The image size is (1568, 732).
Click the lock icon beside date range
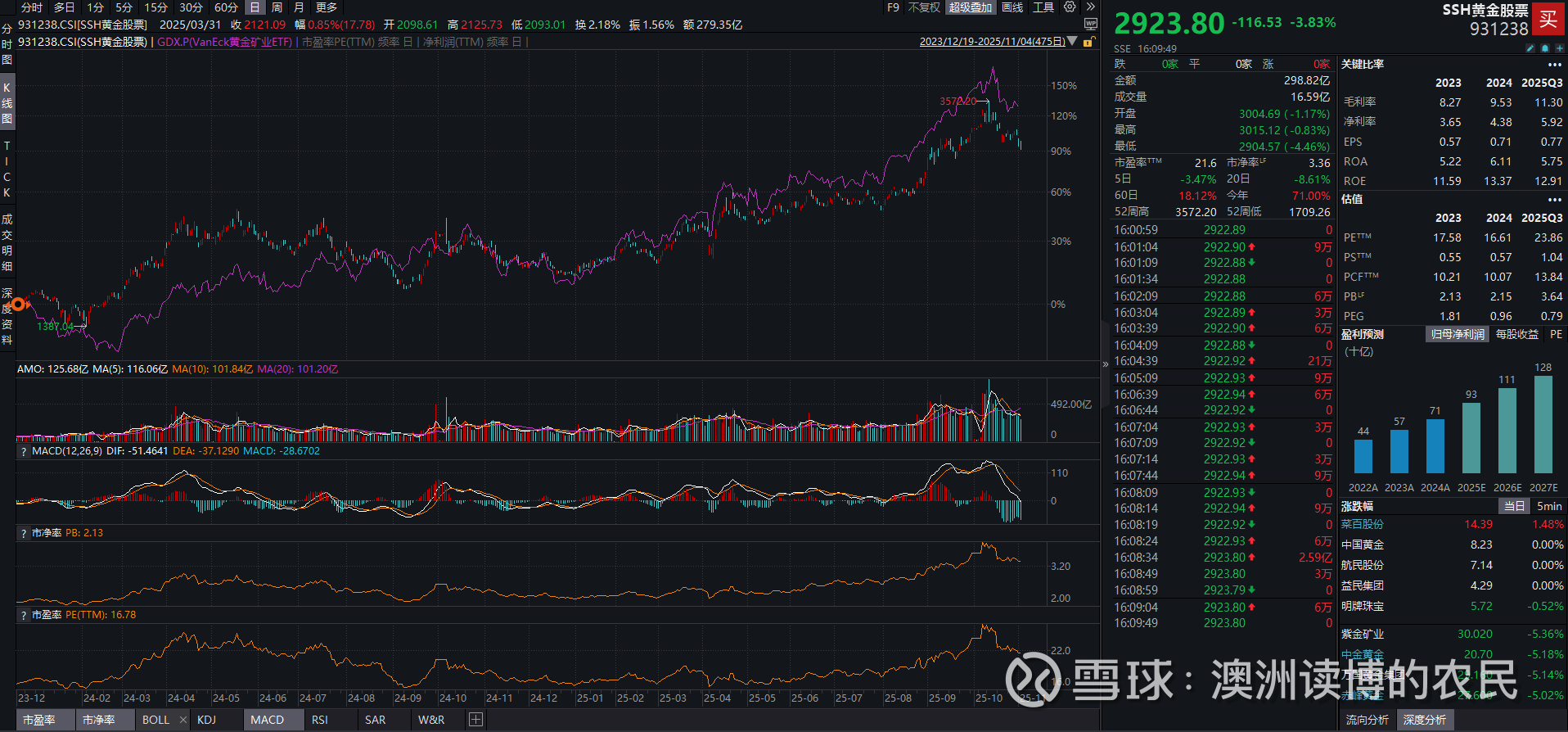click(x=1089, y=42)
